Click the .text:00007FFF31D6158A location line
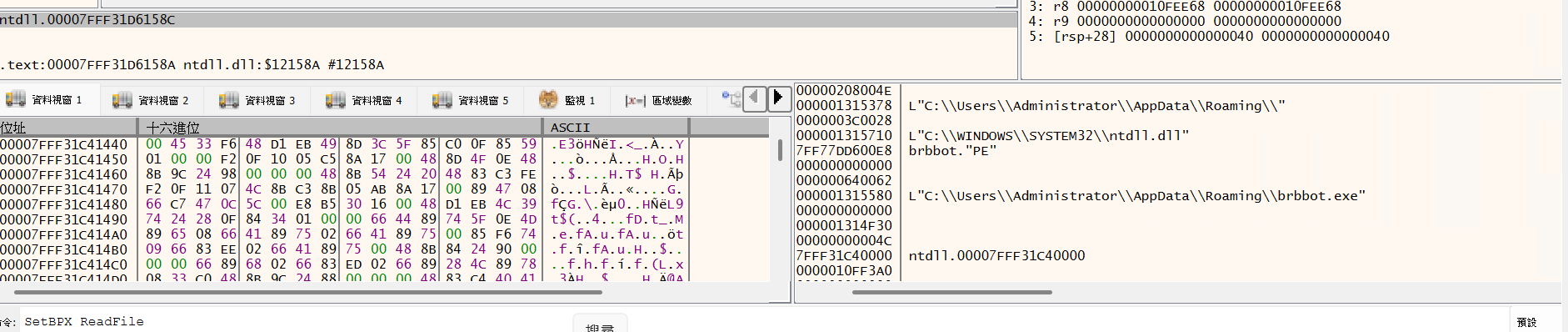Screen dimensions: 1568x332 coord(192,65)
